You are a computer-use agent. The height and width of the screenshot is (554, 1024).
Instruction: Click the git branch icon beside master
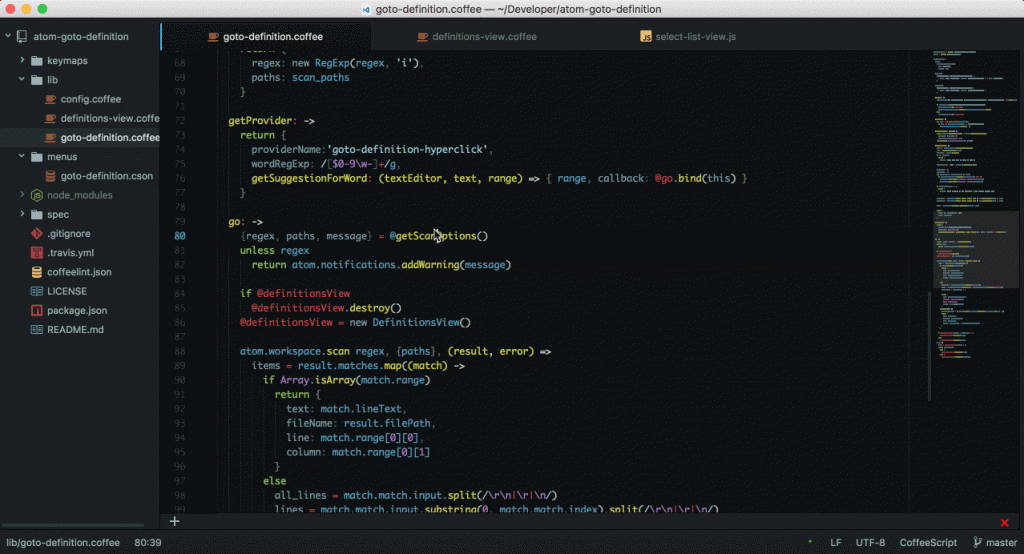[977, 542]
